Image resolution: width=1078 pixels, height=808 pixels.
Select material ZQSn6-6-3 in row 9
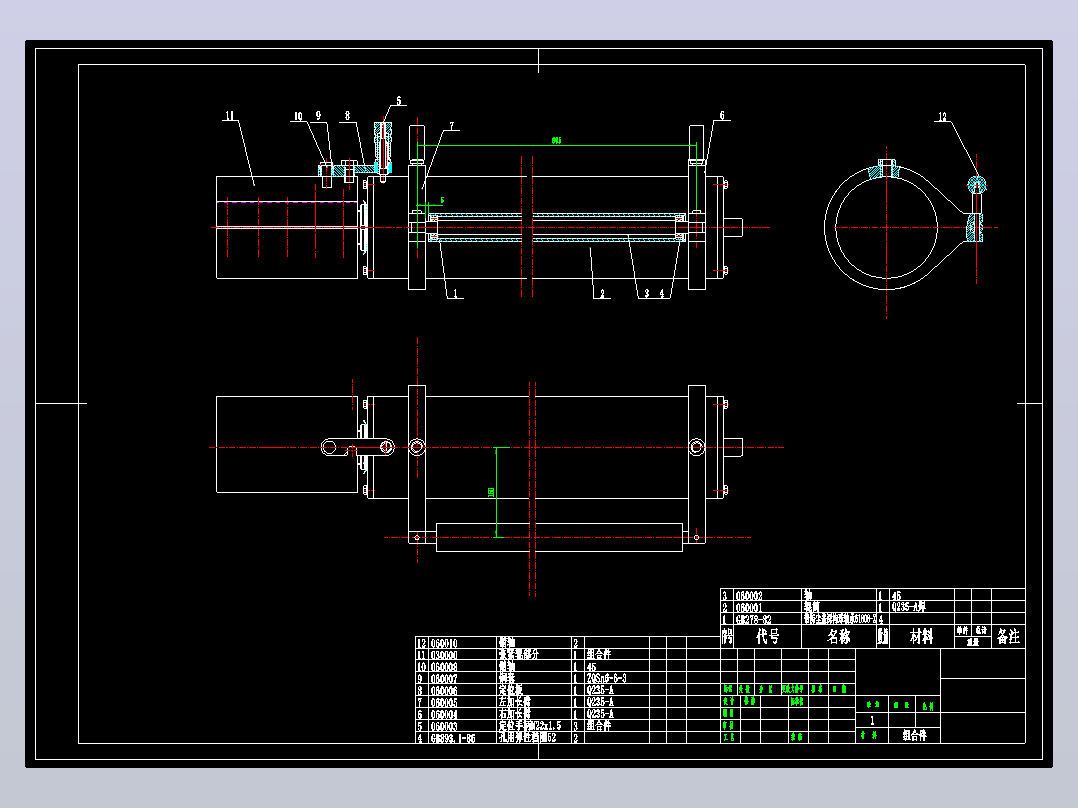(x=606, y=678)
